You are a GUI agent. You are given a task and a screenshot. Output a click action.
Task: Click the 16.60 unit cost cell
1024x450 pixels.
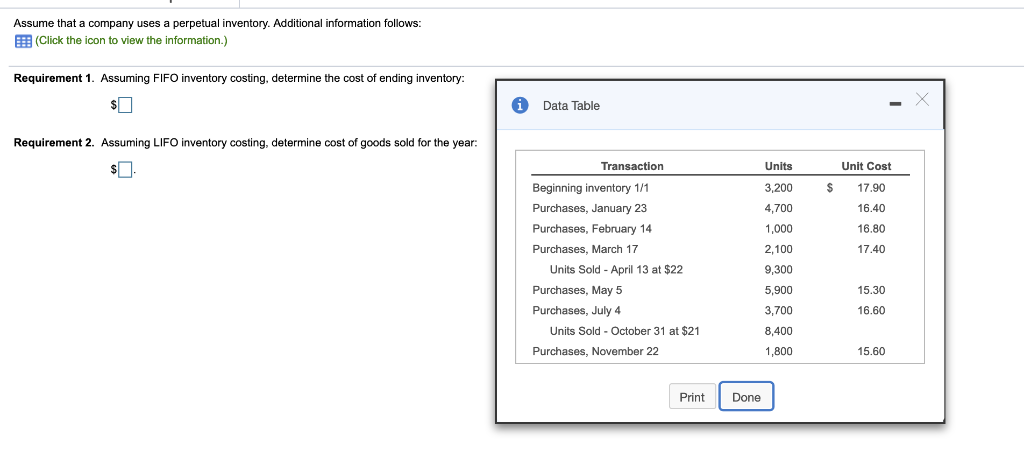coord(871,310)
